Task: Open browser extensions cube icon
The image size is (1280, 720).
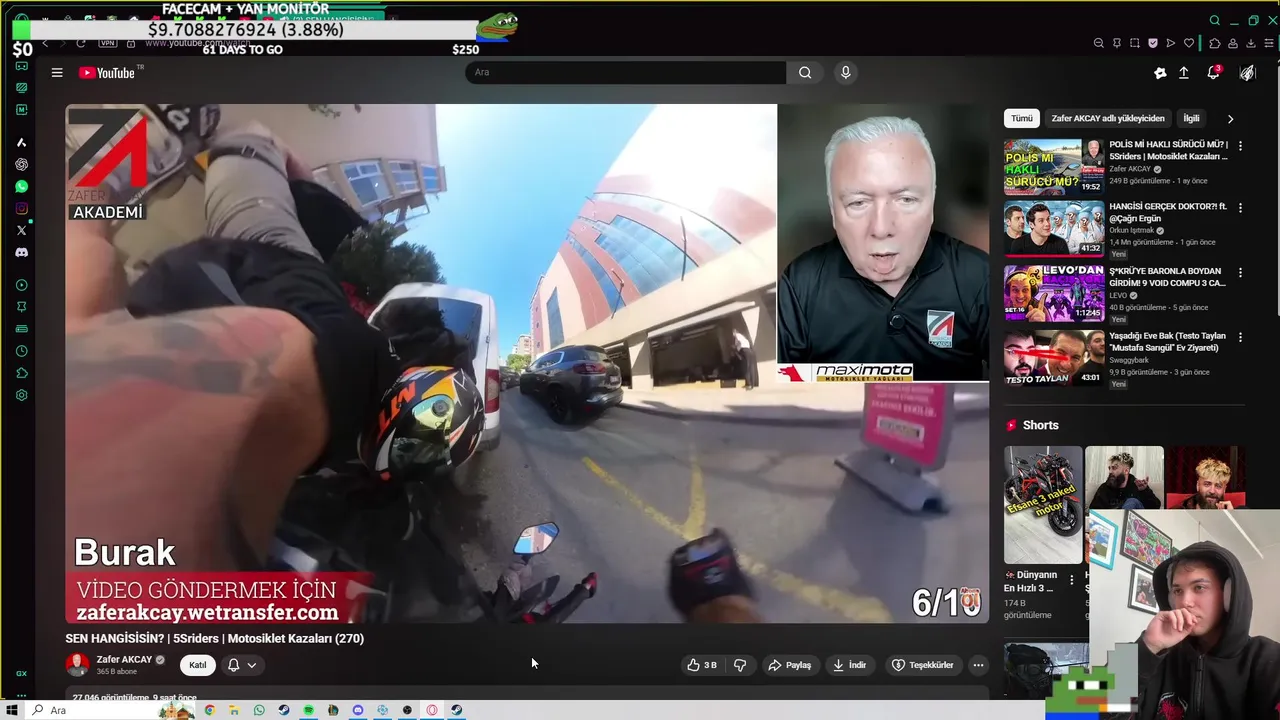Action: coord(1215,43)
